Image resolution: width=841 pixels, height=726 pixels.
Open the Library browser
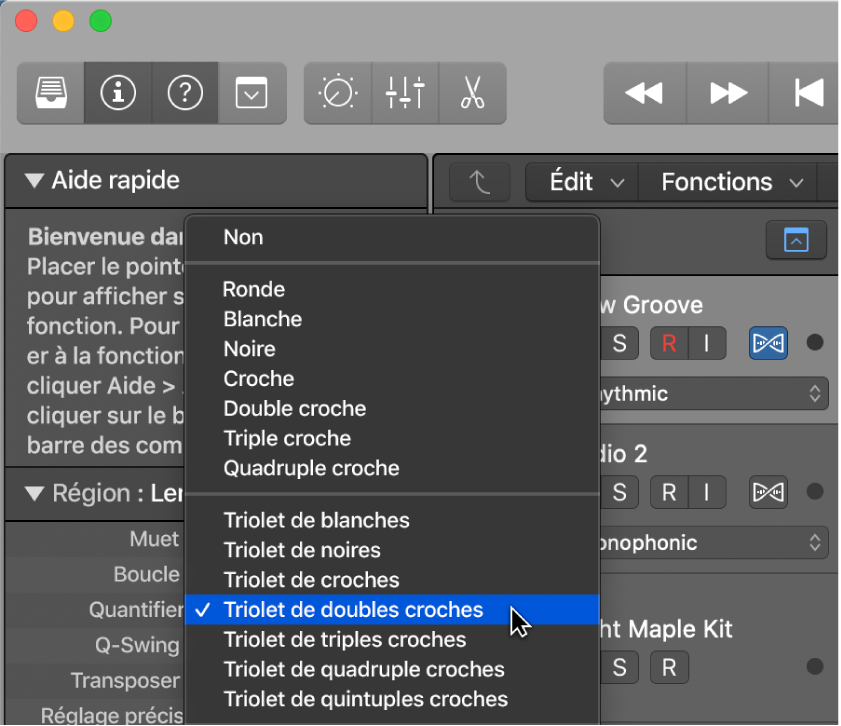(49, 93)
